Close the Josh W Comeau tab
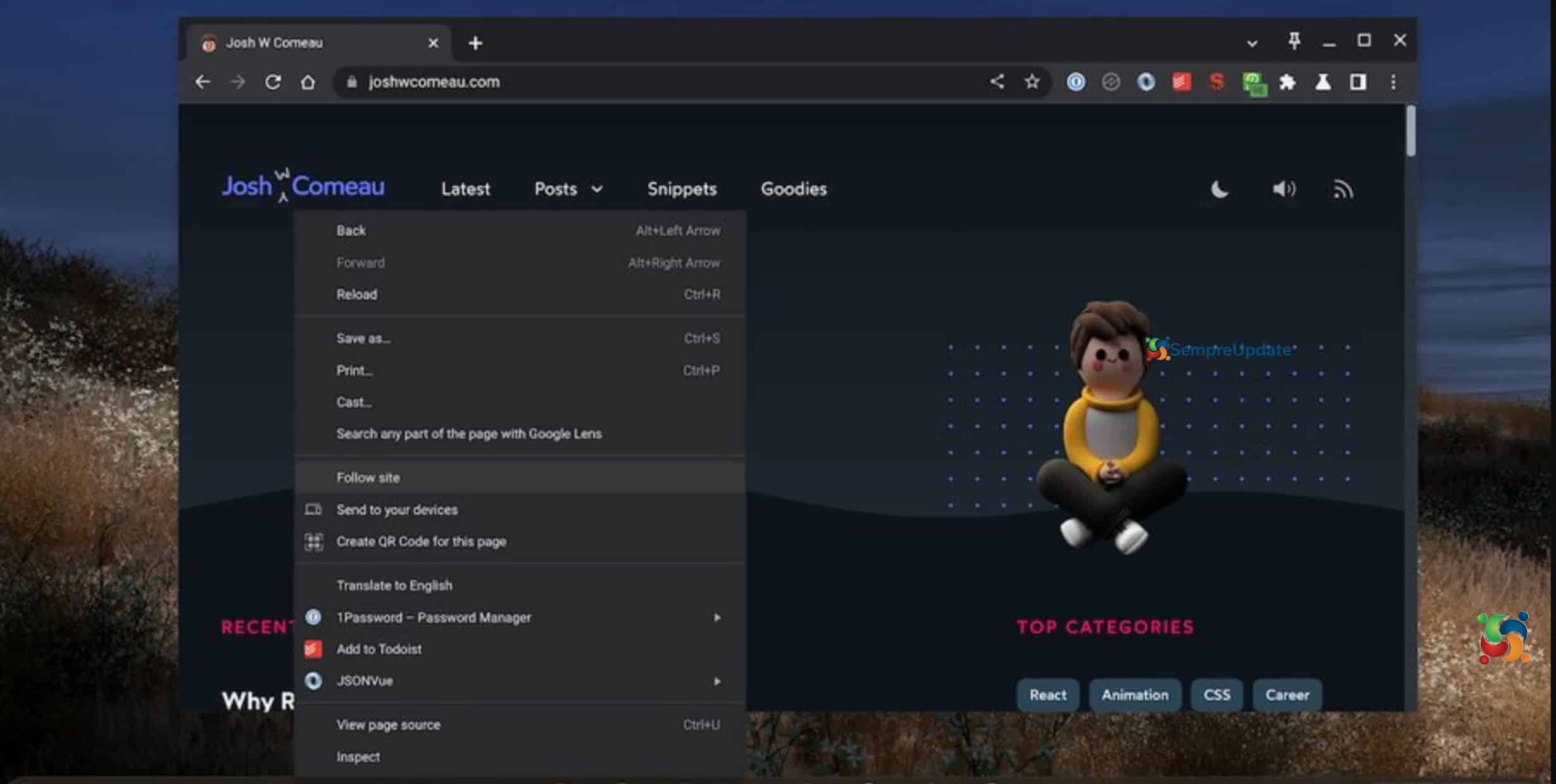 pos(433,43)
